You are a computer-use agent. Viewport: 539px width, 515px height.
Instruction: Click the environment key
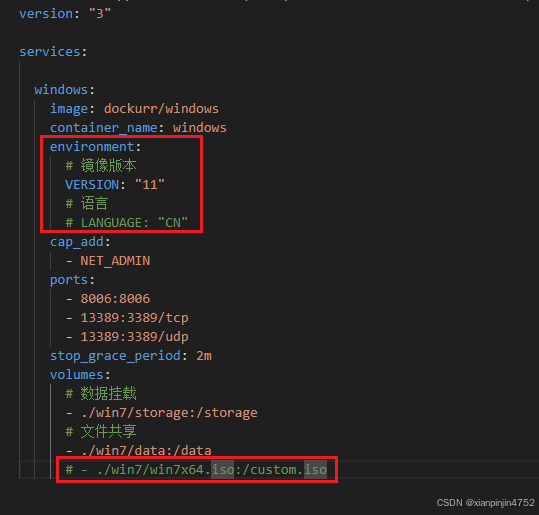[92, 147]
